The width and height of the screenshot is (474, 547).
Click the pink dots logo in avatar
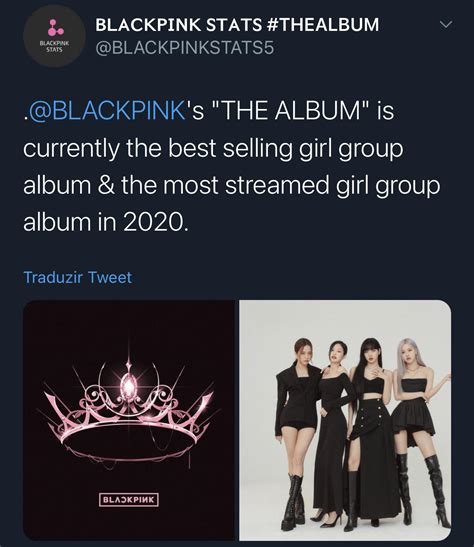tap(55, 28)
